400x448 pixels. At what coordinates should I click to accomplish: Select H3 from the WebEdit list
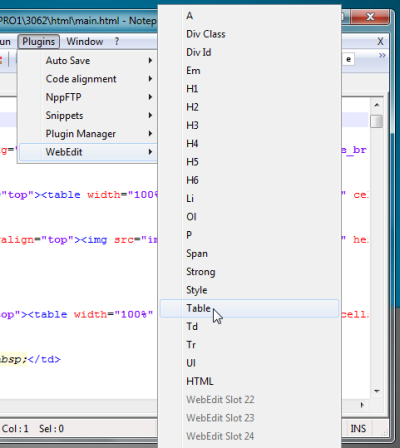[x=249, y=126]
